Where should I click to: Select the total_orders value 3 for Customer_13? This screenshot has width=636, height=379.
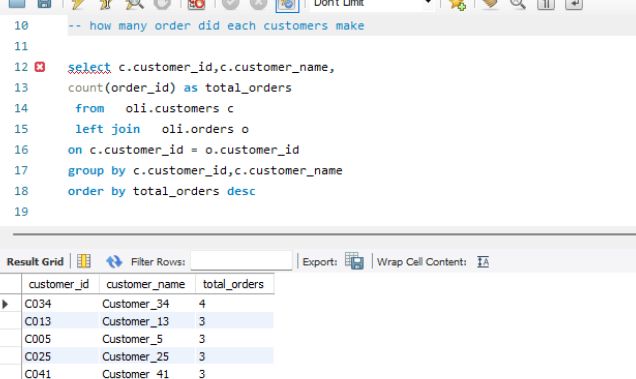(x=235, y=321)
